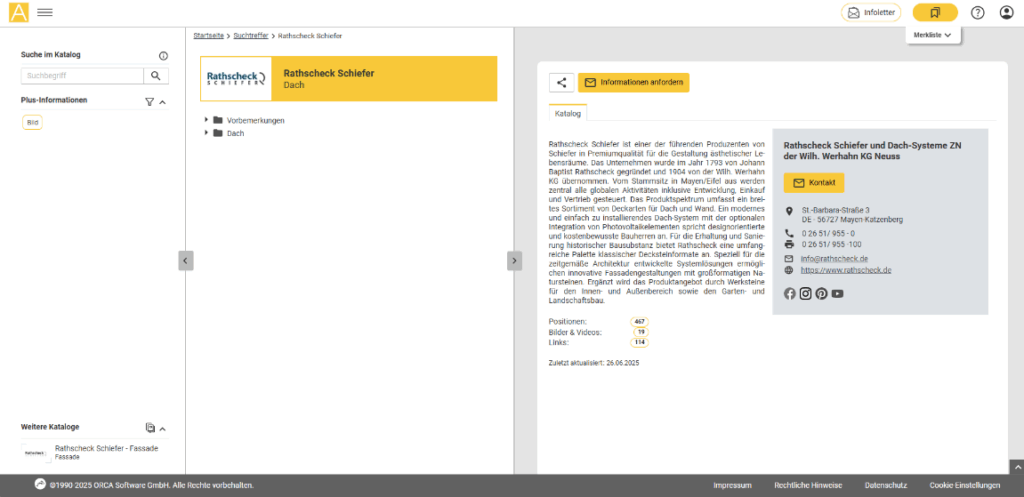Open Rathscheck YouTube icon
Viewport: 1024px width, 497px height.
tap(837, 293)
